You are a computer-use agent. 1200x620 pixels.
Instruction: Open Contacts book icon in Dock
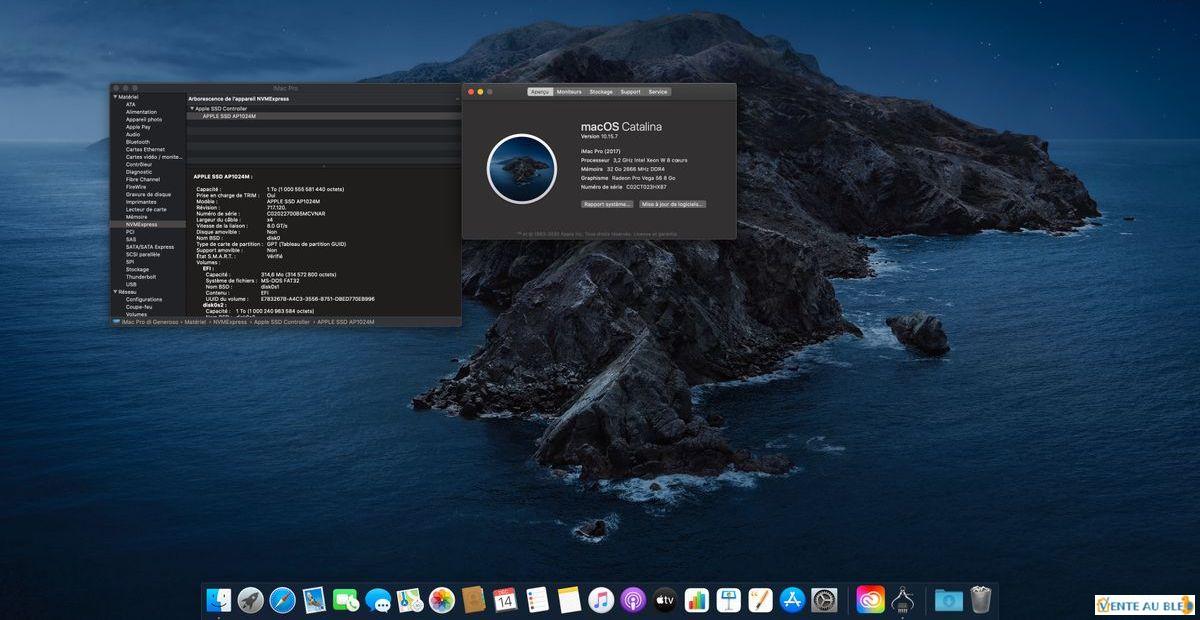(x=474, y=600)
